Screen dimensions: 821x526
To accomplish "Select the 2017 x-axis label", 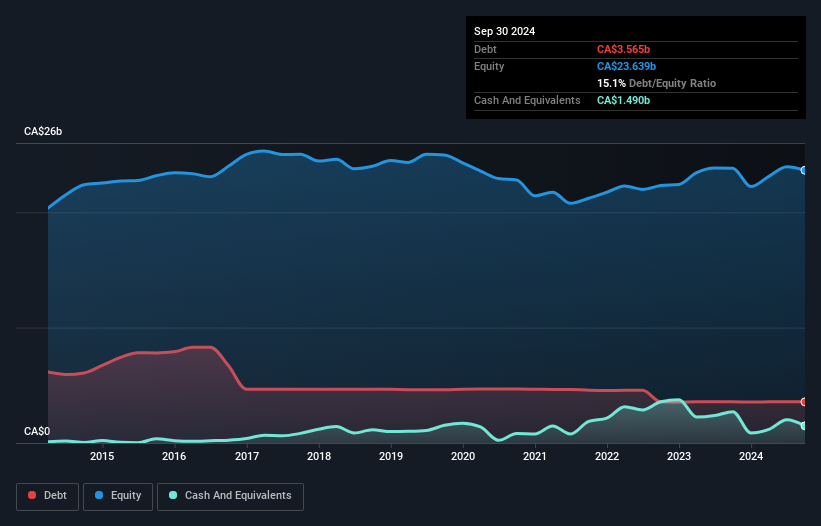I will click(247, 456).
